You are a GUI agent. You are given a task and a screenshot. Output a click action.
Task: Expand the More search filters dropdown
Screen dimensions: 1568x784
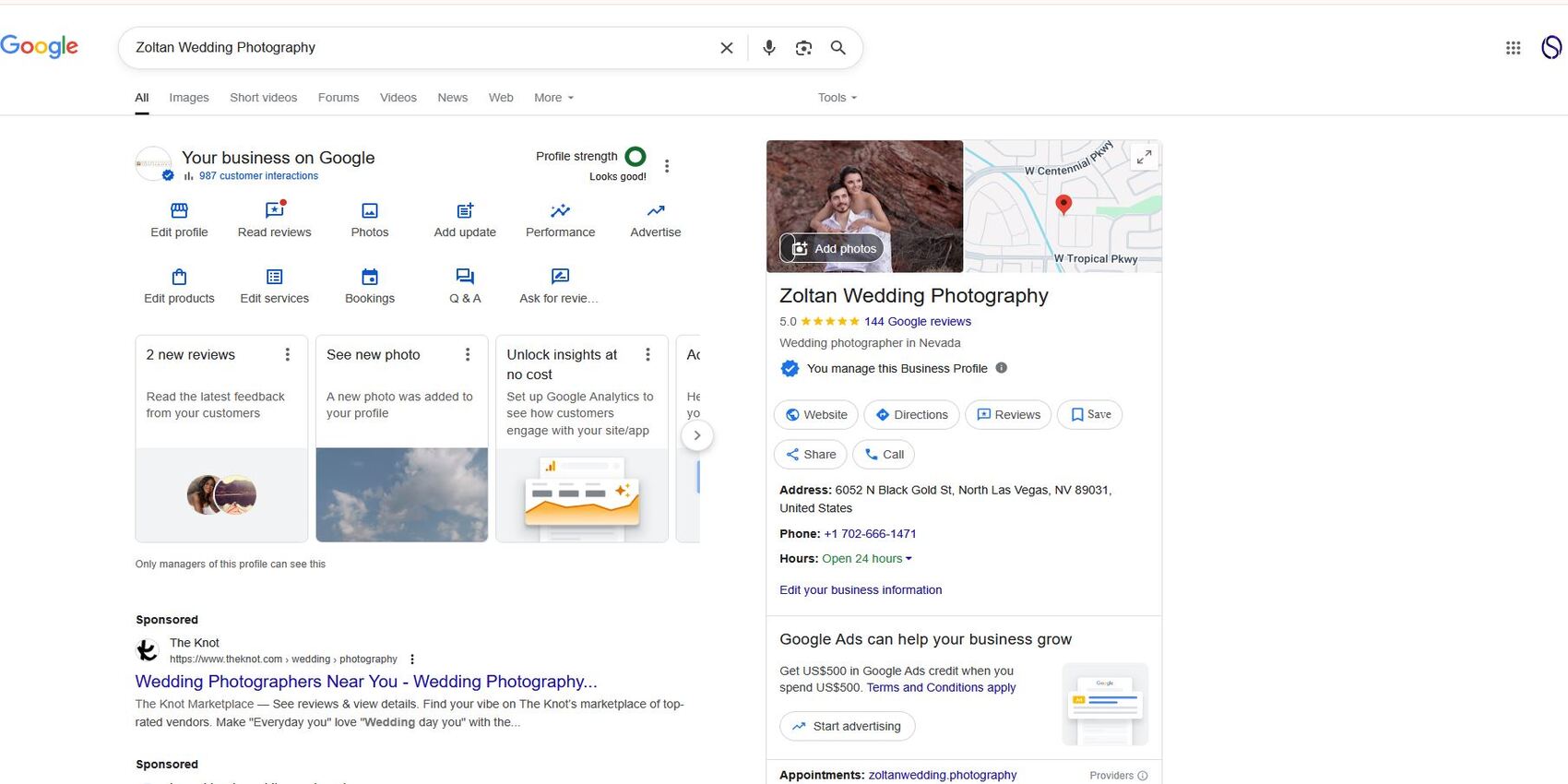[x=553, y=98]
